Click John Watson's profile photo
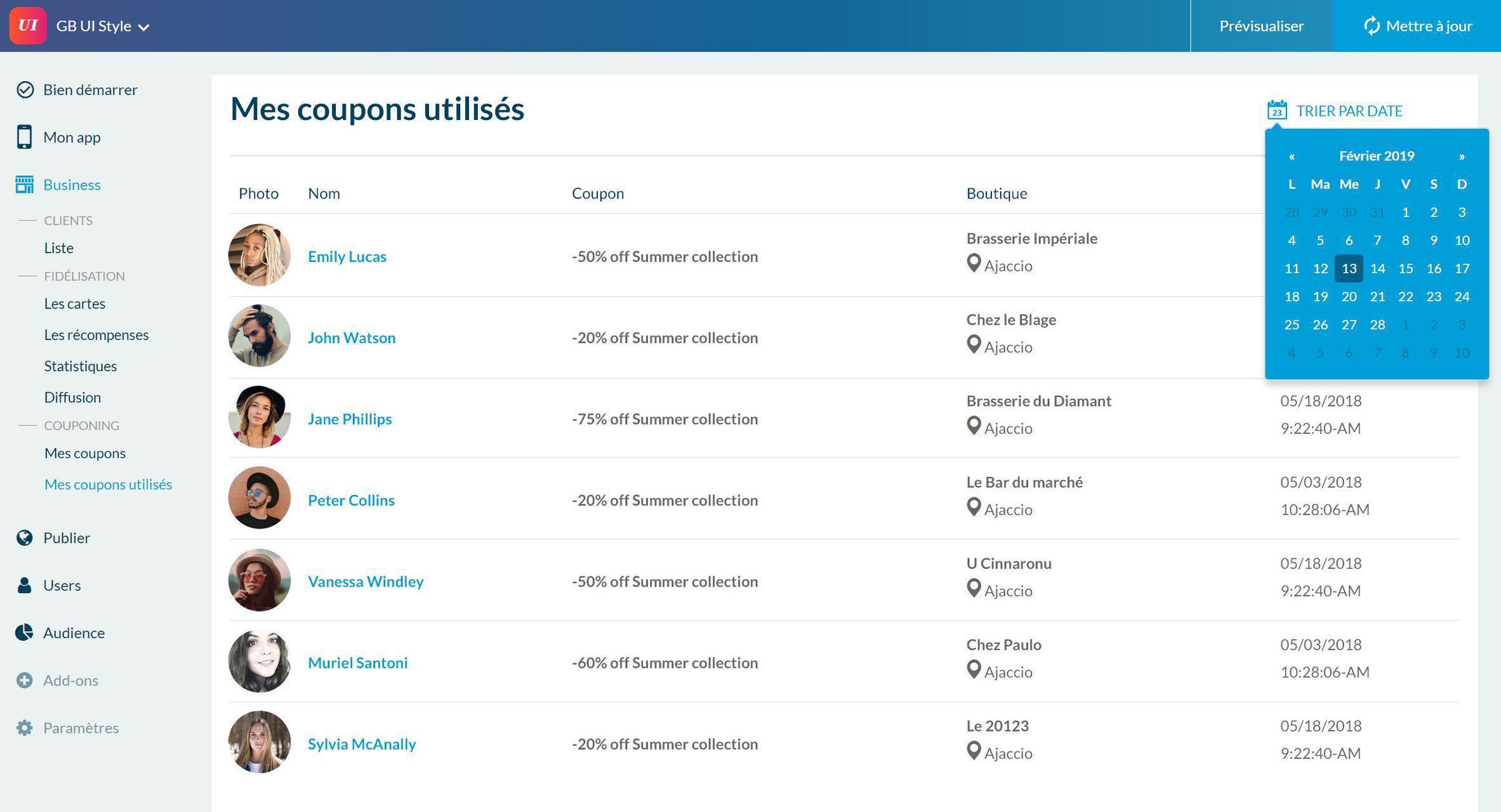This screenshot has width=1501, height=812. [259, 336]
